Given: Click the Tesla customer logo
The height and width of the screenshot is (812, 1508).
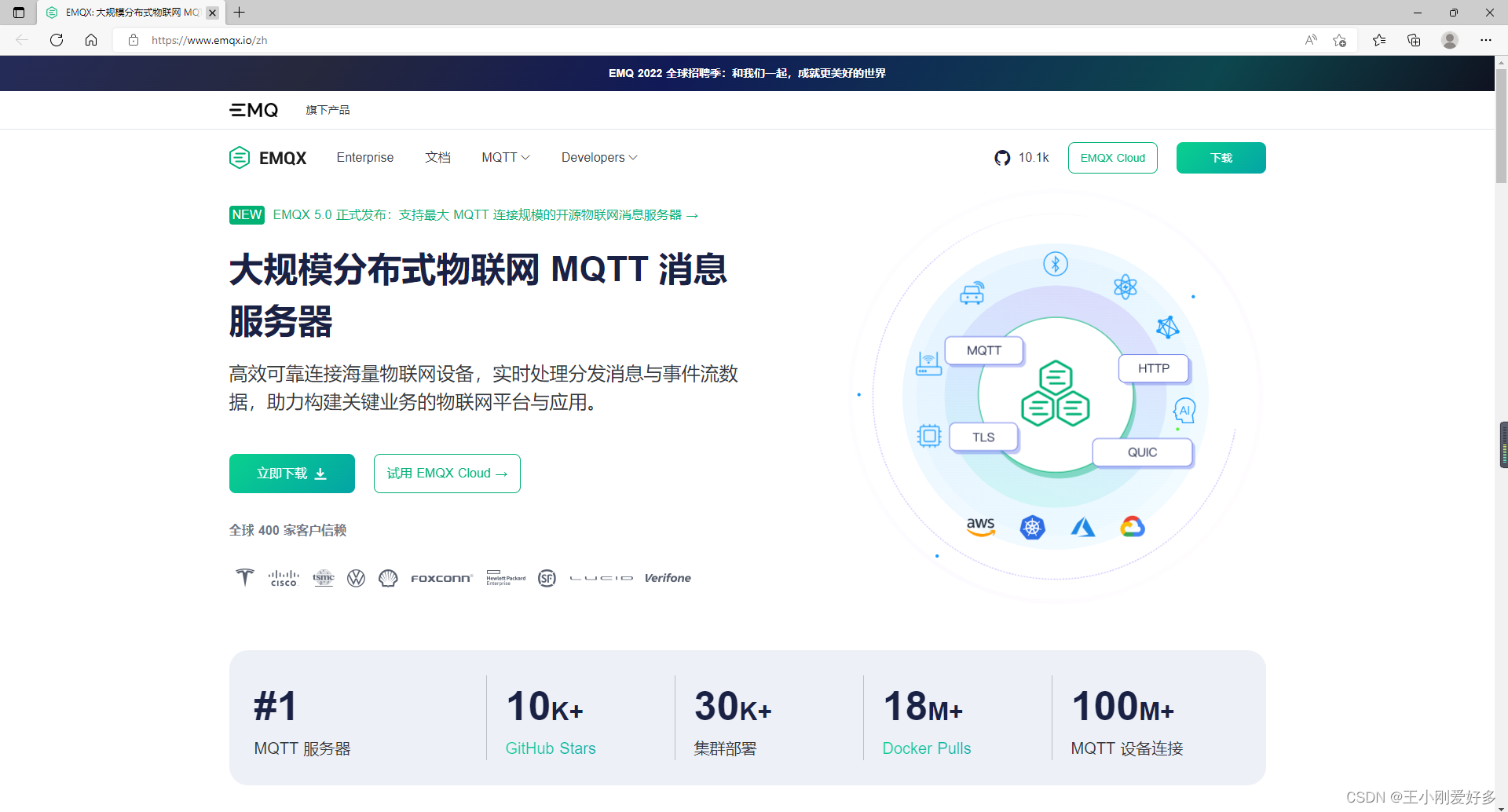Looking at the screenshot, I should coord(245,577).
